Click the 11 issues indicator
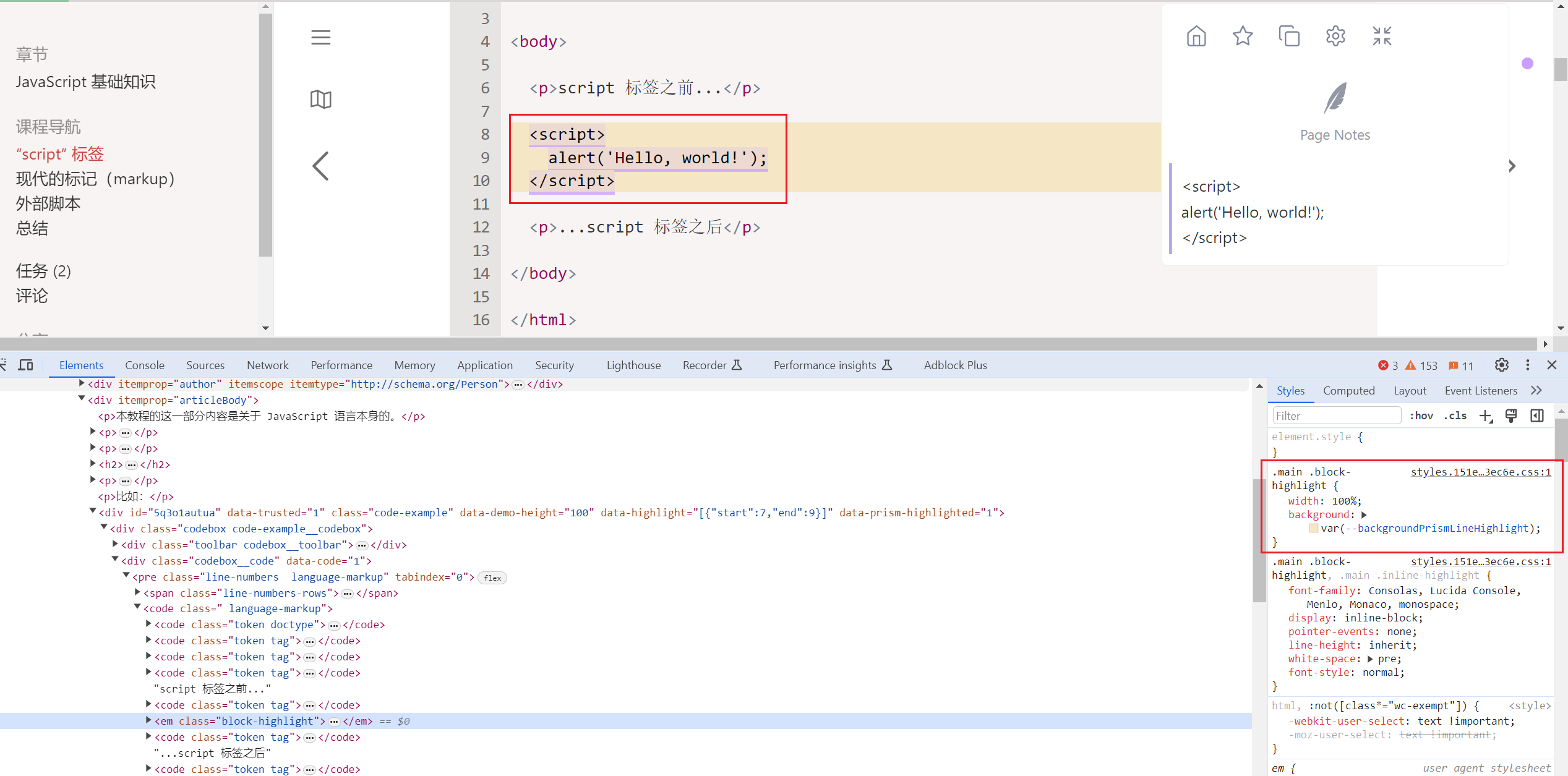The image size is (1568, 776). [1461, 365]
